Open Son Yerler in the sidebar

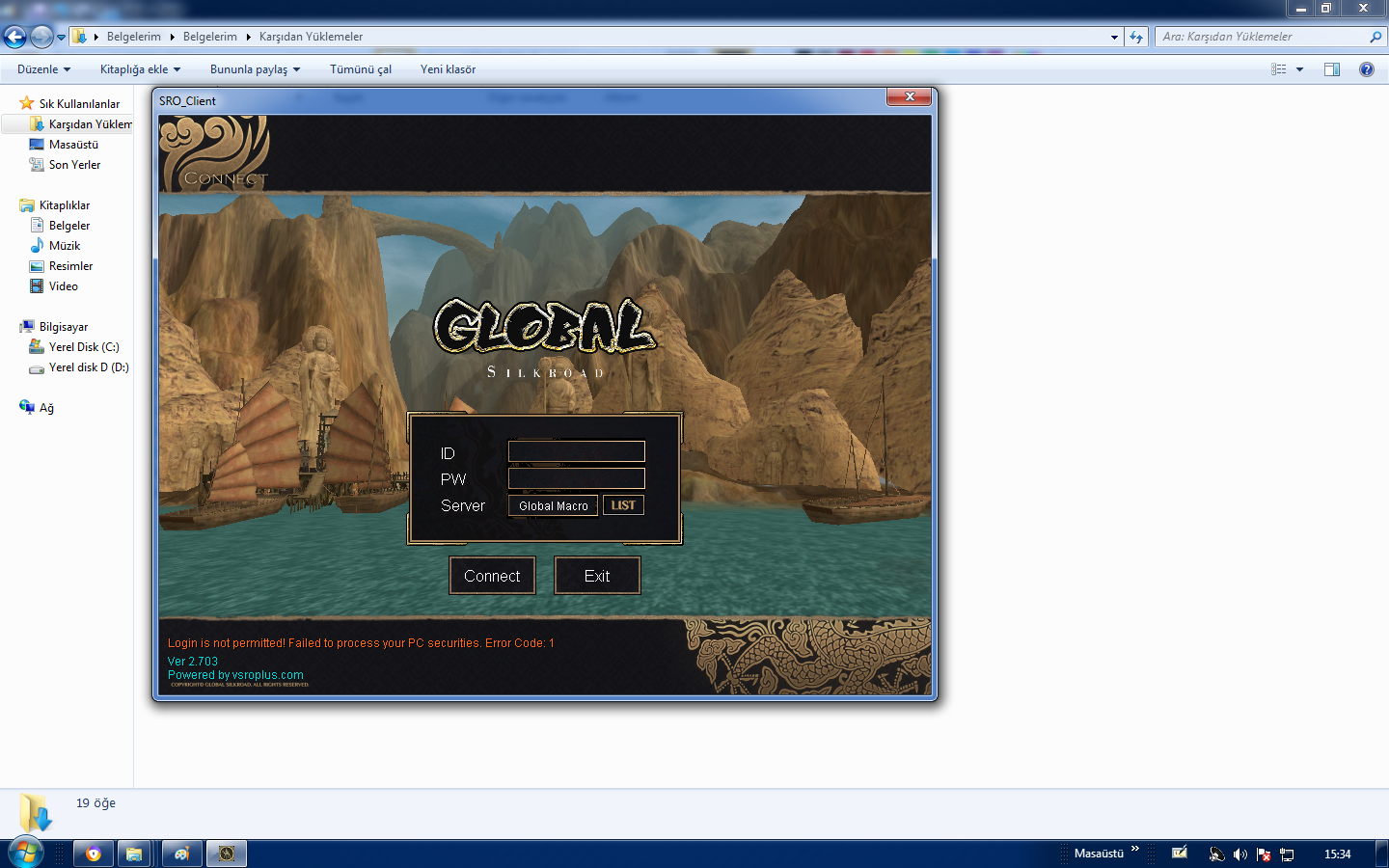[x=74, y=165]
